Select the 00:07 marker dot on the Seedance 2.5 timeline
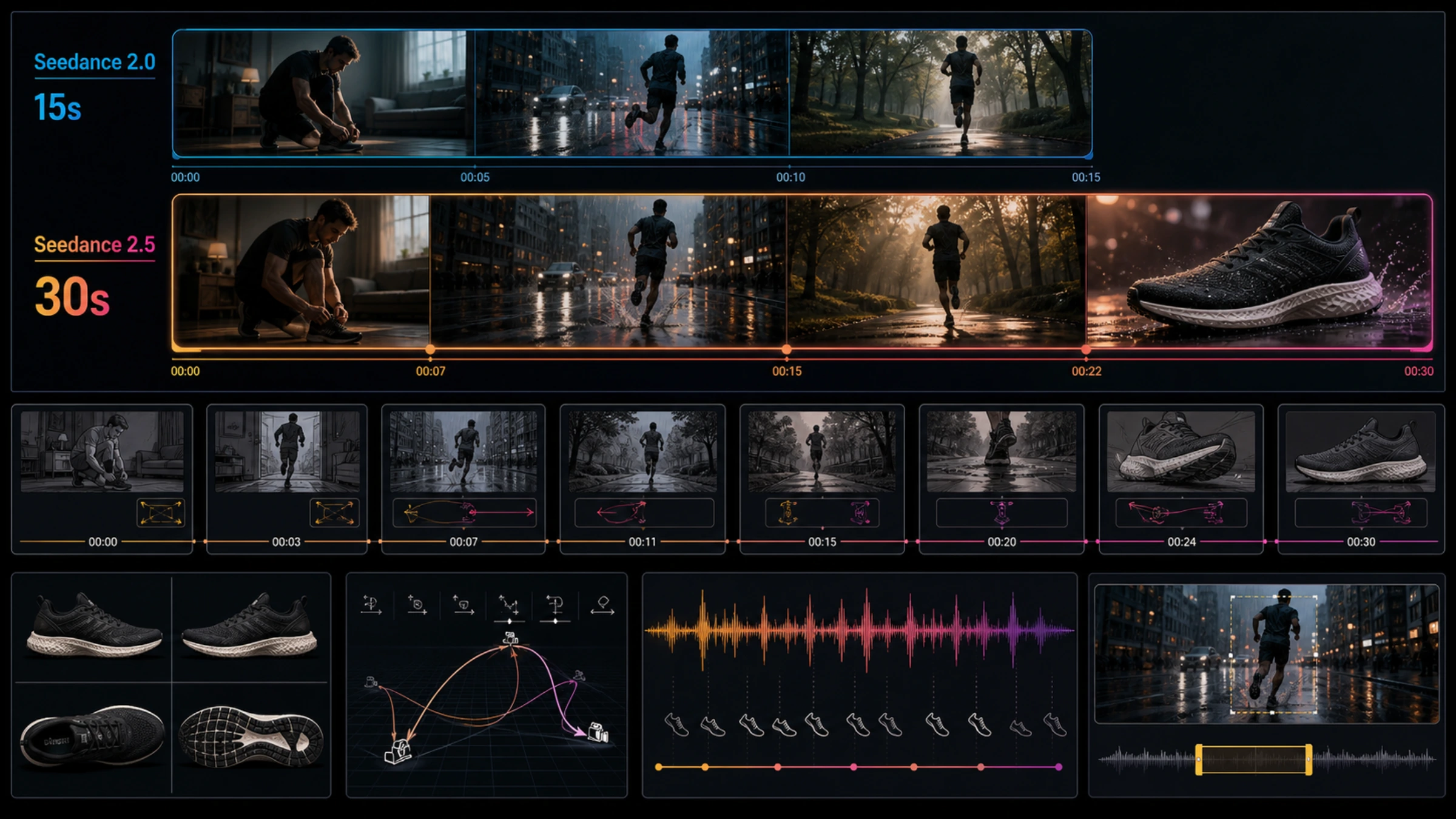Screen dimensions: 1456x819 [430, 349]
